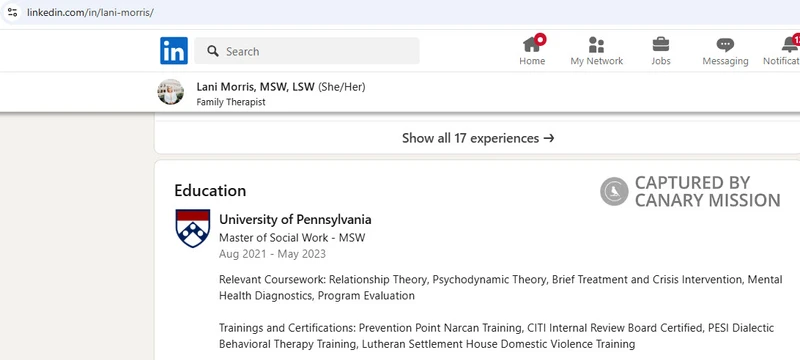Click the Family Therapist headline text
The height and width of the screenshot is (360, 800).
point(231,102)
